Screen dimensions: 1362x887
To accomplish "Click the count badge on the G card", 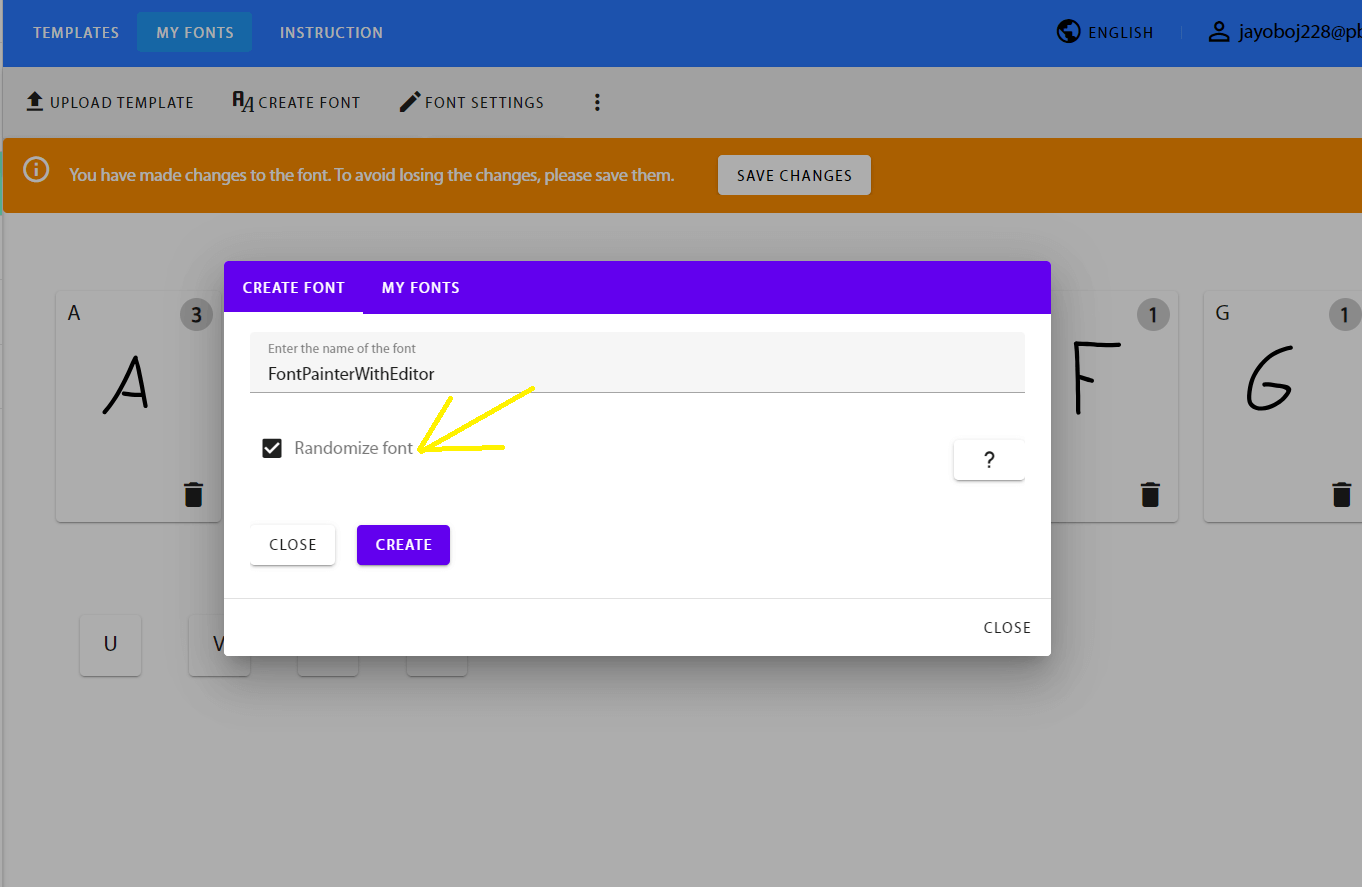I will click(x=1345, y=316).
